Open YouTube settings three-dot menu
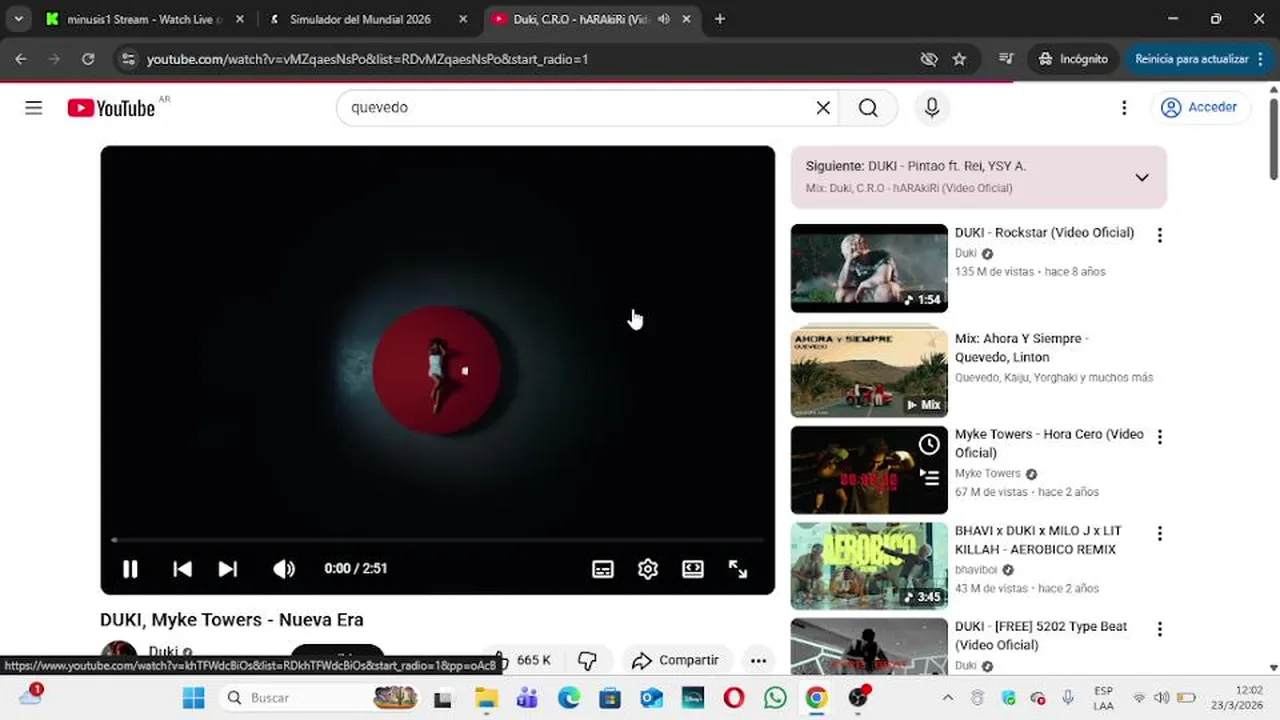The image size is (1280, 720). pos(1124,108)
